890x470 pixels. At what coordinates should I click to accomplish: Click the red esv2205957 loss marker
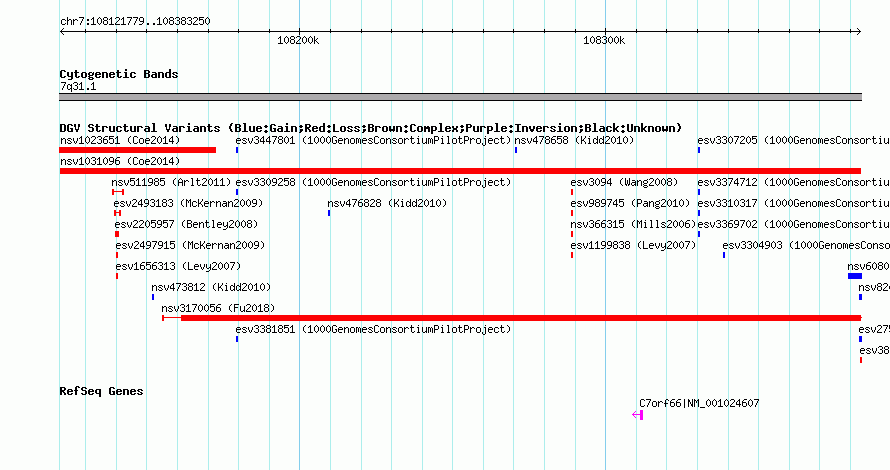coord(117,234)
